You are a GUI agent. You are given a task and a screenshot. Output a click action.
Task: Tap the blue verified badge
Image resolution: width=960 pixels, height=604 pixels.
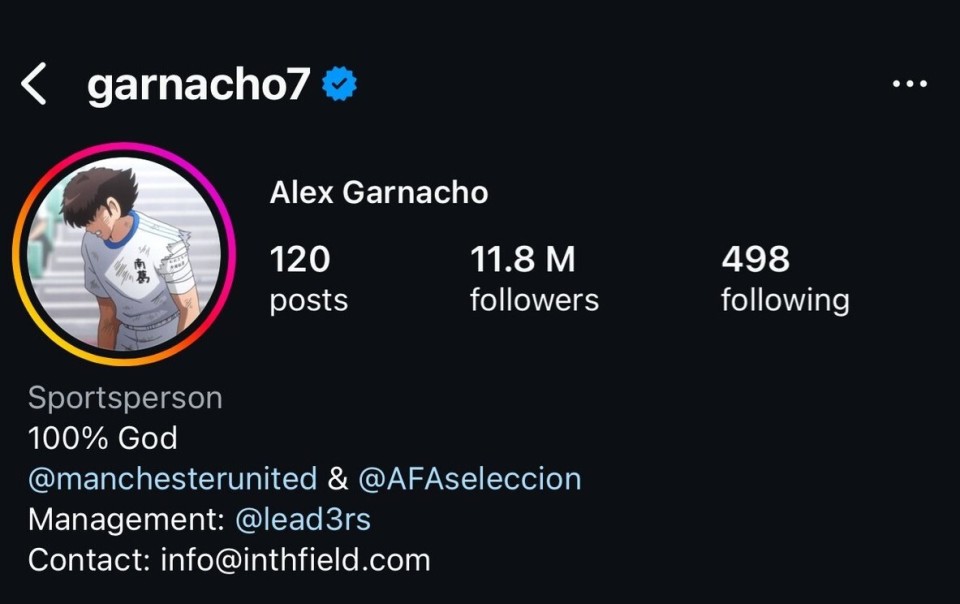(340, 84)
